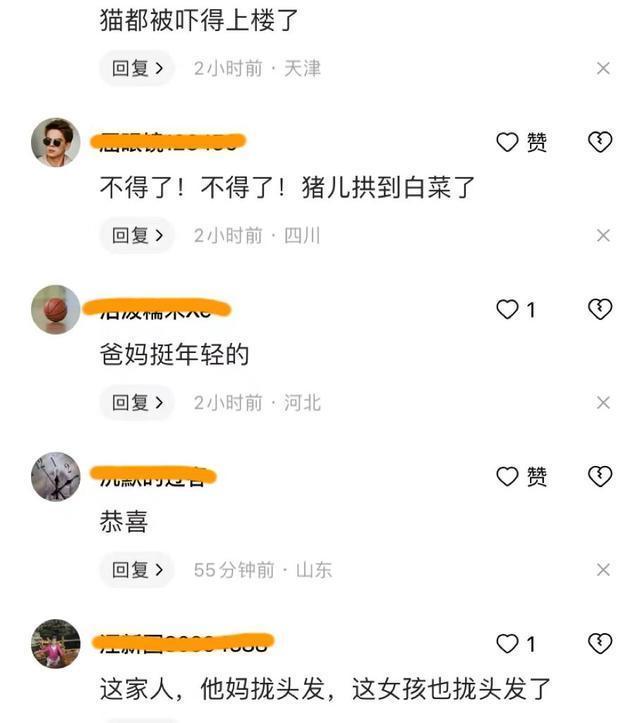This screenshot has height=723, width=640.
Task: Reply to the 猫都被吓得上楼了 comment
Action: (x=137, y=68)
